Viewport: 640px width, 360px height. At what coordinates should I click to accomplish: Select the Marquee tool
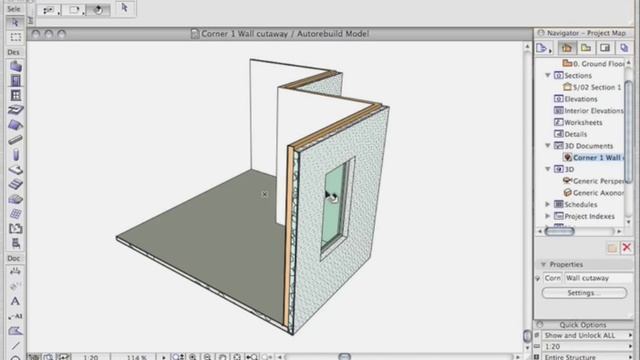(x=15, y=37)
